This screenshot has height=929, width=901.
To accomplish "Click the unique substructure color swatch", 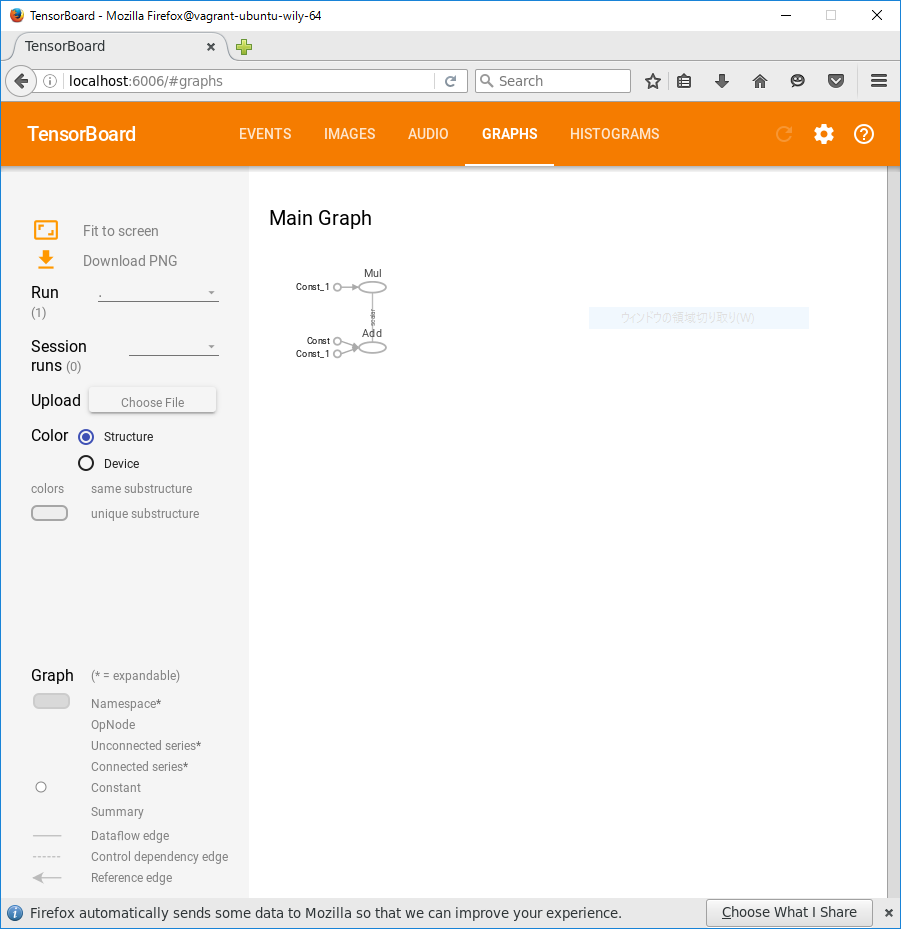I will coord(49,513).
